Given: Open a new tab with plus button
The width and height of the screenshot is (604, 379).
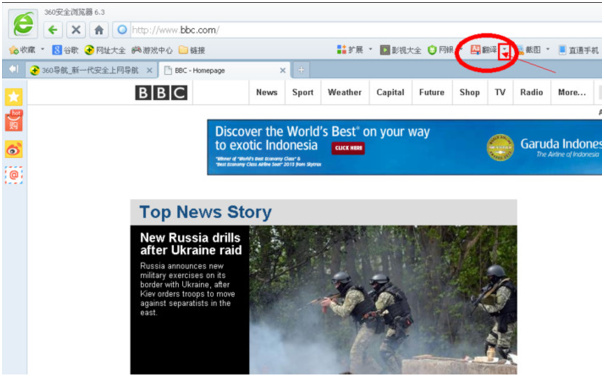Looking at the screenshot, I should tap(301, 70).
